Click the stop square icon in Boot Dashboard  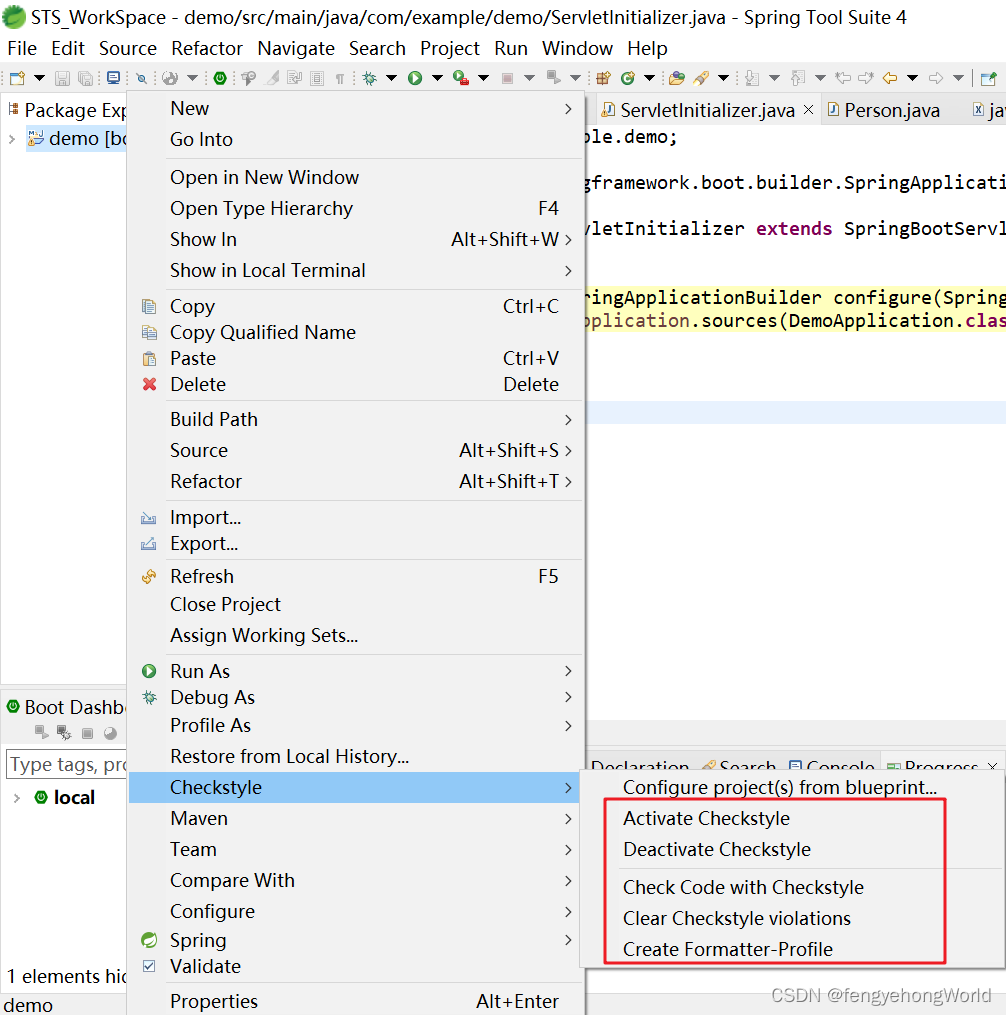click(x=87, y=733)
